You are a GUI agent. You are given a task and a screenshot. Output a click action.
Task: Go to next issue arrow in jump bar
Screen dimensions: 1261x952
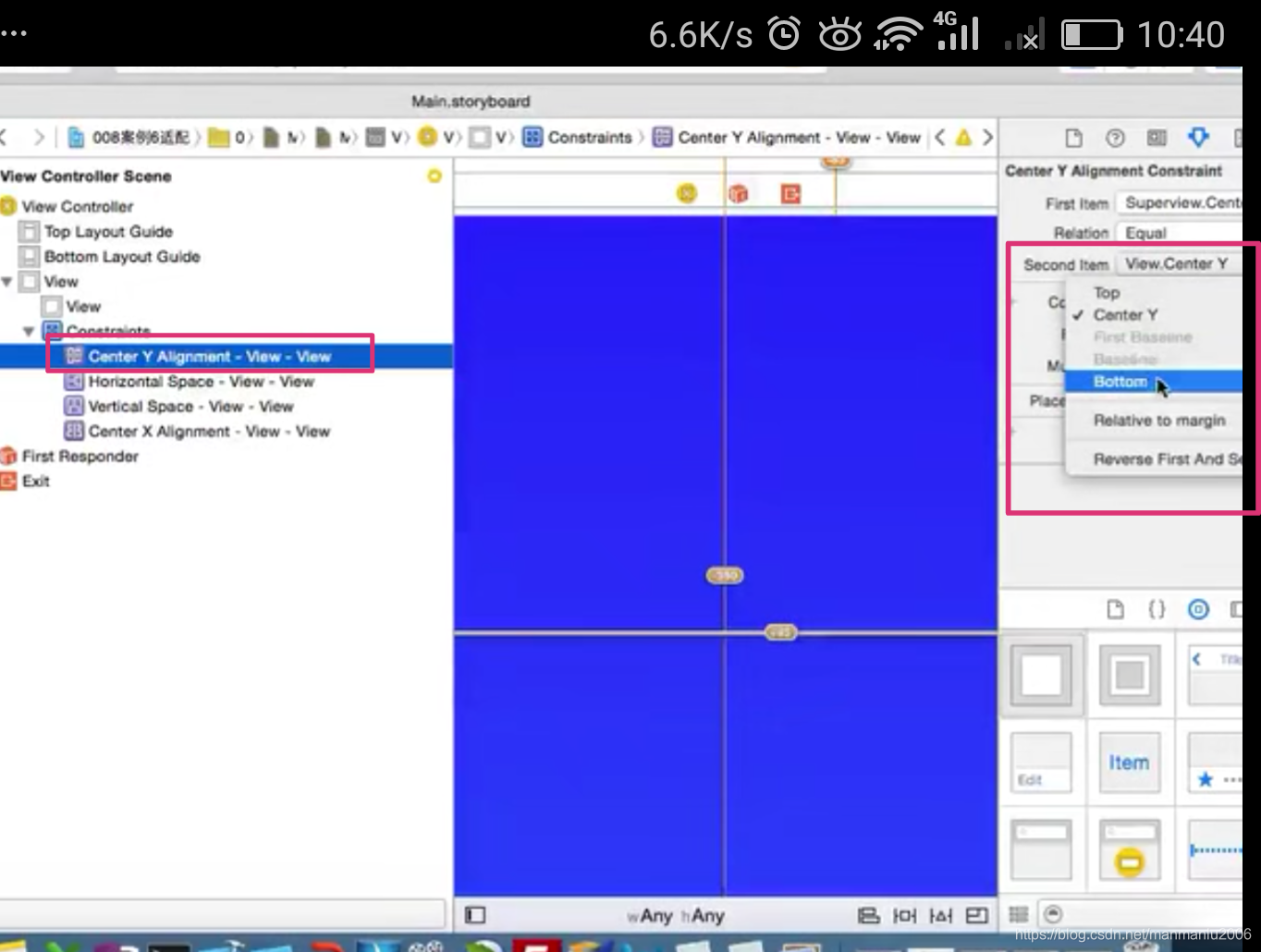tap(987, 138)
